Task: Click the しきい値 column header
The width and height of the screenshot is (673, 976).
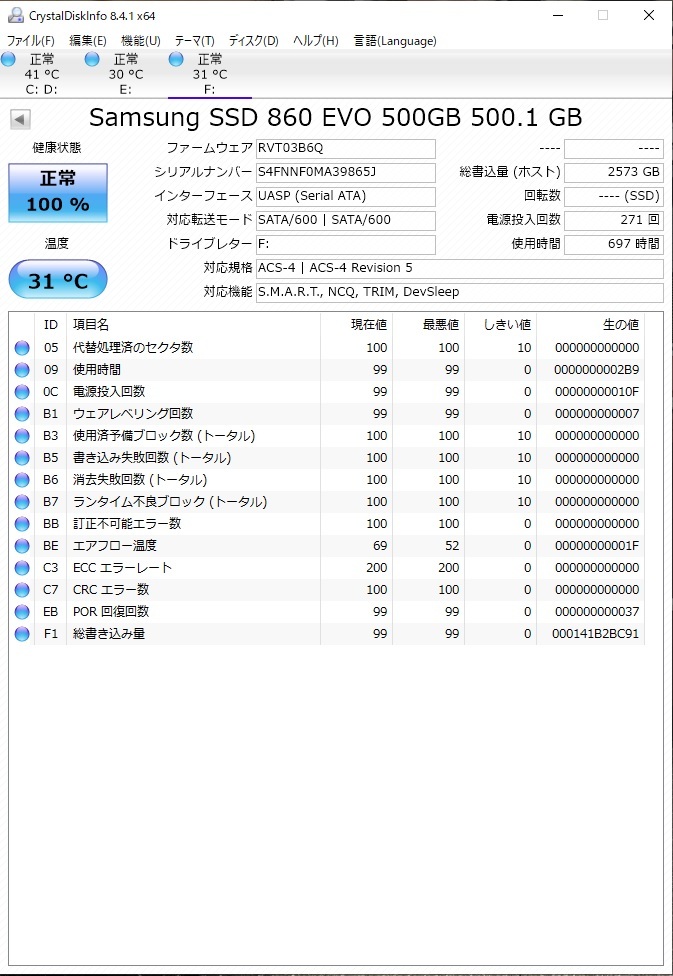Action: 501,325
